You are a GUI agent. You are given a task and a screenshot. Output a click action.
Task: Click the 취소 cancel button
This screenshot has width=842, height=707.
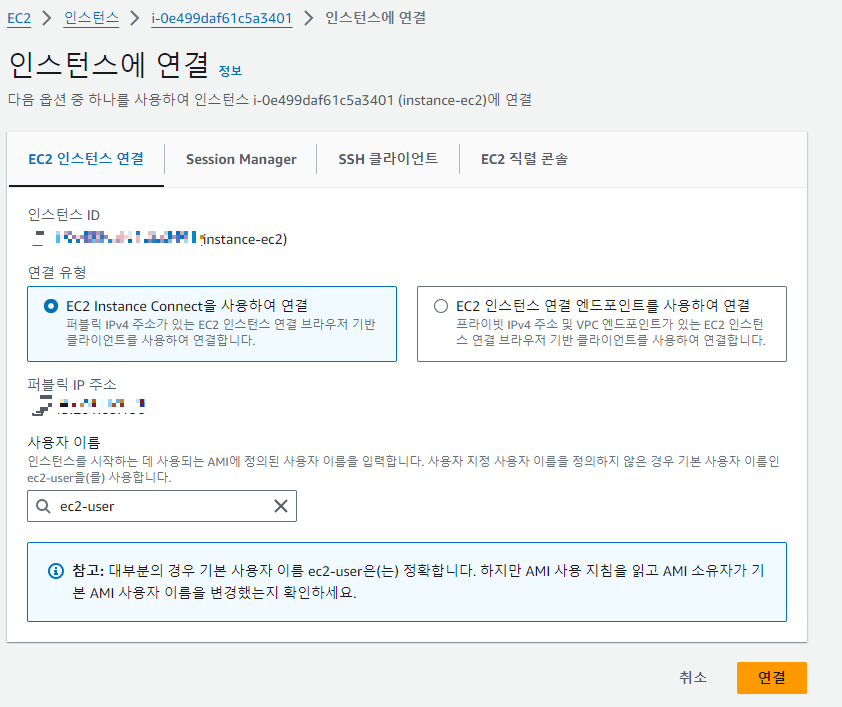(693, 677)
